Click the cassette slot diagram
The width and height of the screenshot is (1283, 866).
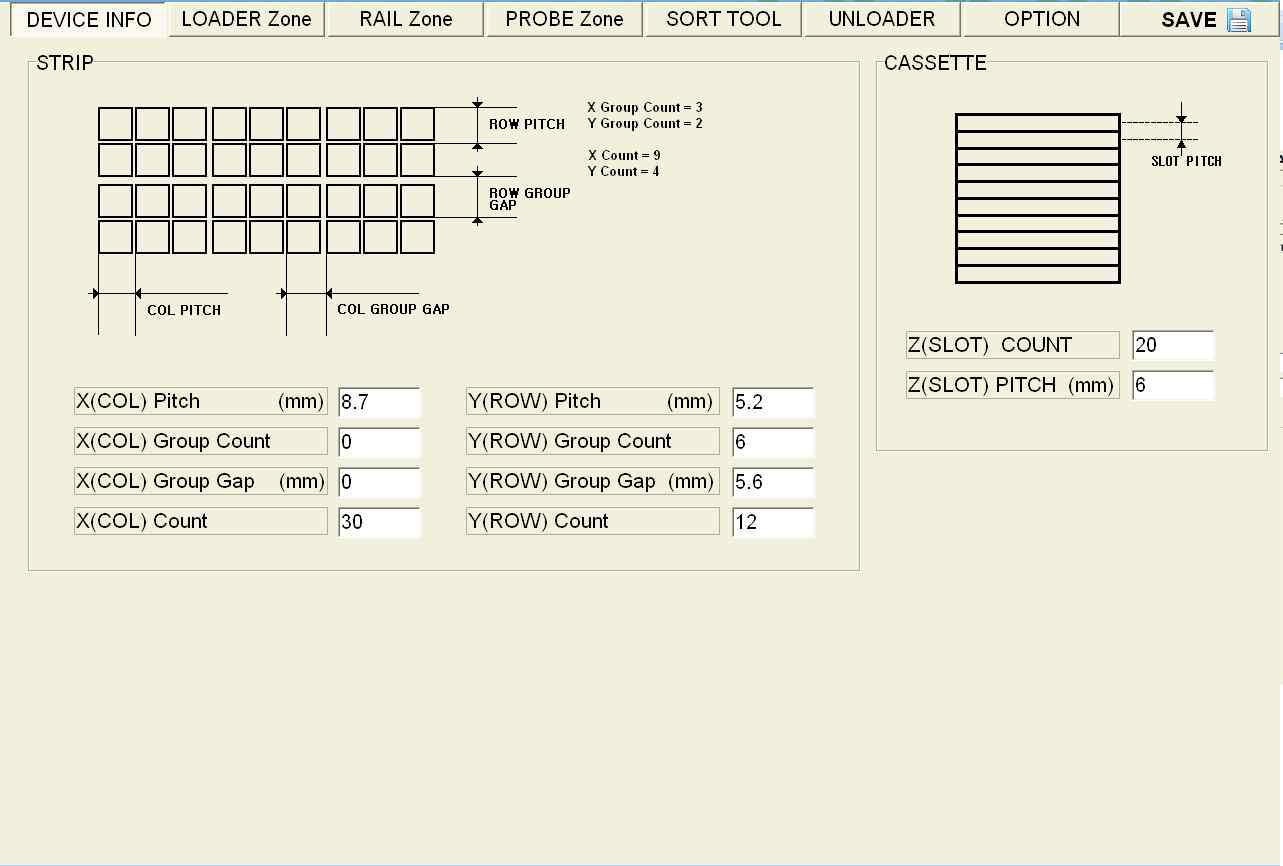point(1037,198)
